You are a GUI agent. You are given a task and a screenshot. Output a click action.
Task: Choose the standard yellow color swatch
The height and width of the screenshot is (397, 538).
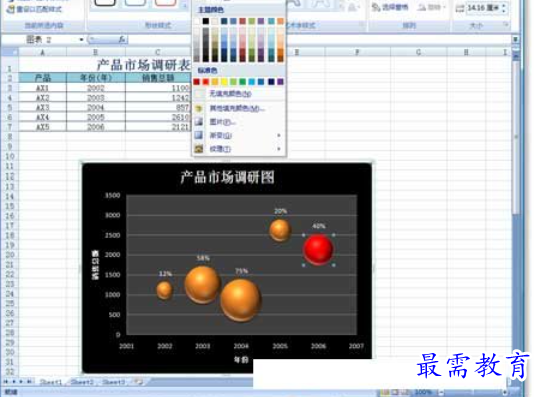point(224,82)
